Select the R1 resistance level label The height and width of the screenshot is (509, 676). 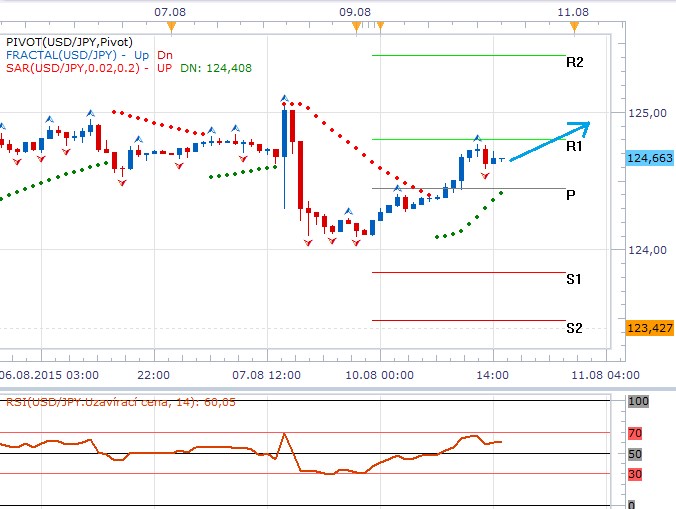[574, 146]
